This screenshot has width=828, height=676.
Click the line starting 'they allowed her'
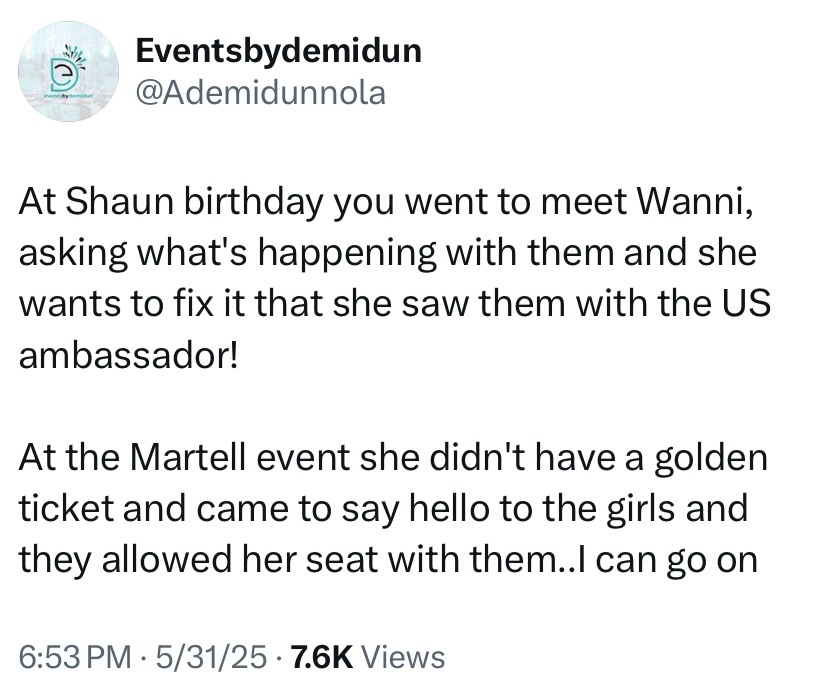point(388,560)
